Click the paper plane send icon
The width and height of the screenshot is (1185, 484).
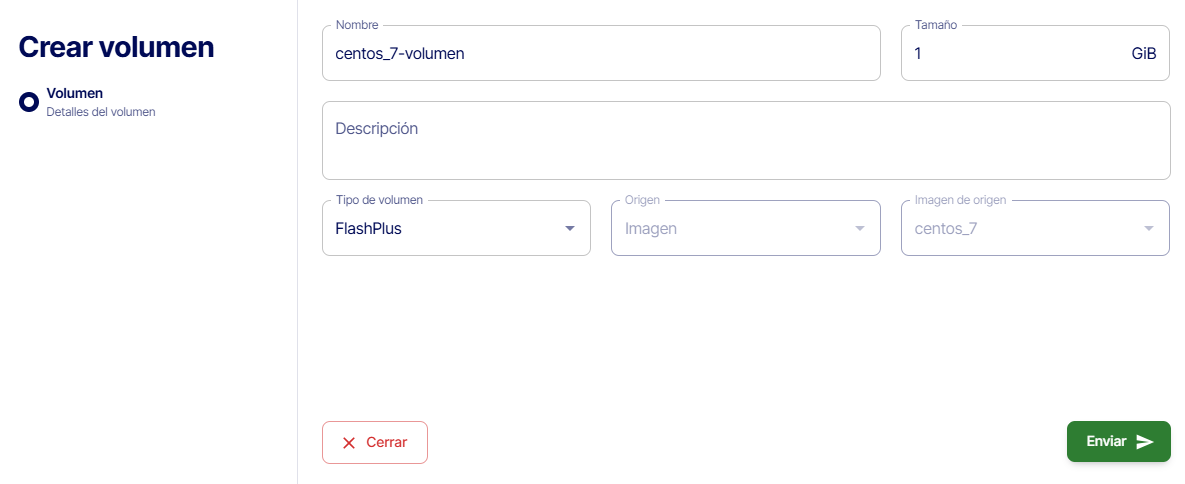[1145, 442]
